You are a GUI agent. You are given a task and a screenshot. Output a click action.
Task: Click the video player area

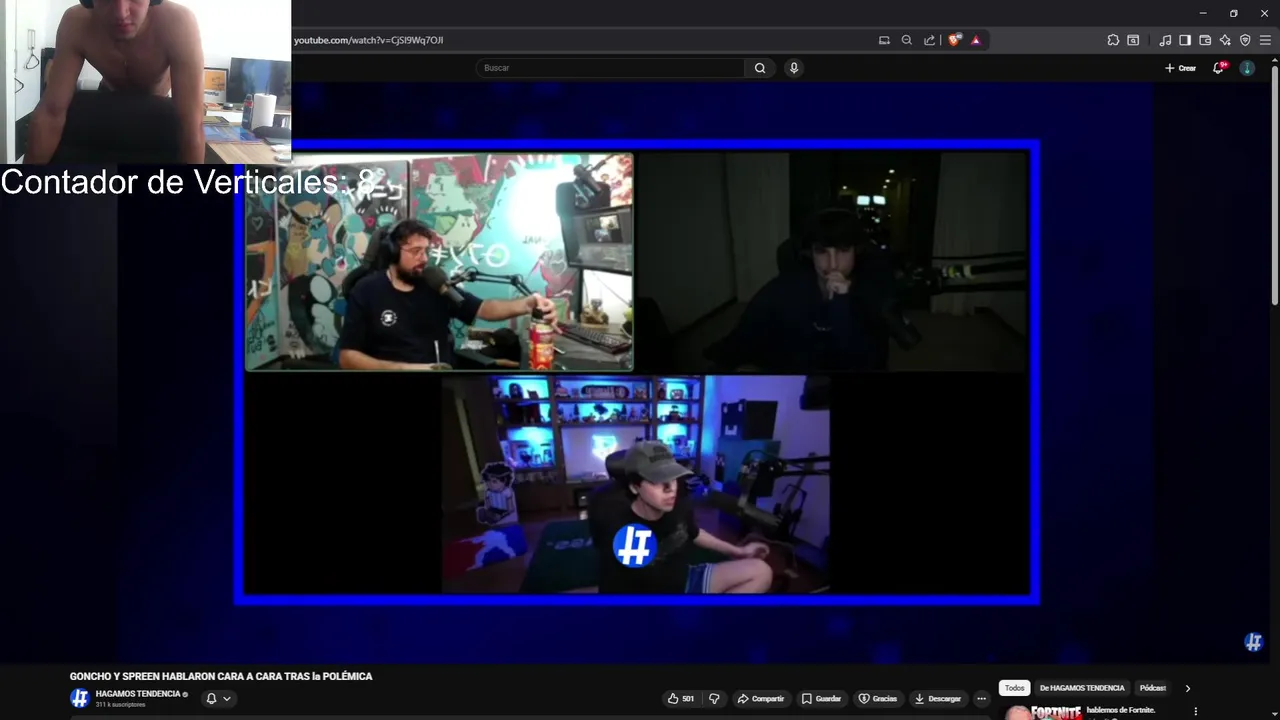(x=637, y=372)
